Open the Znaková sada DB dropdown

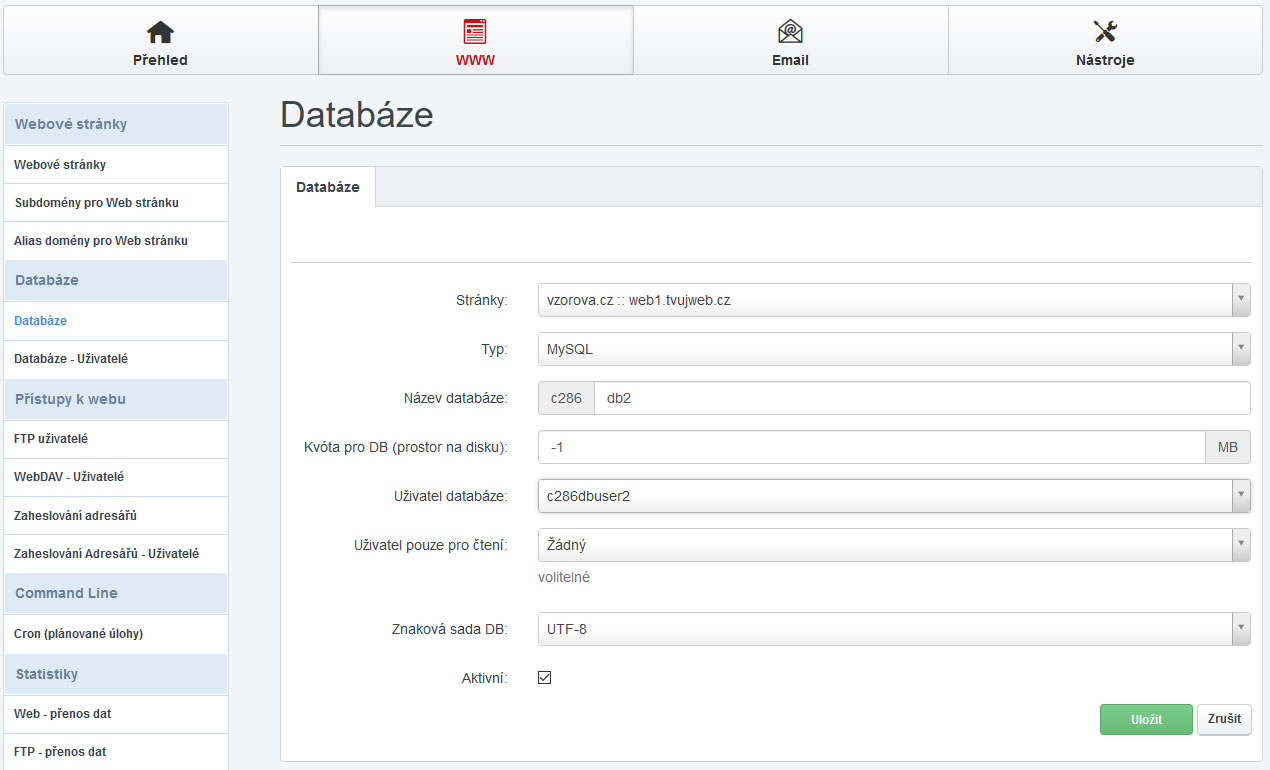pos(893,629)
